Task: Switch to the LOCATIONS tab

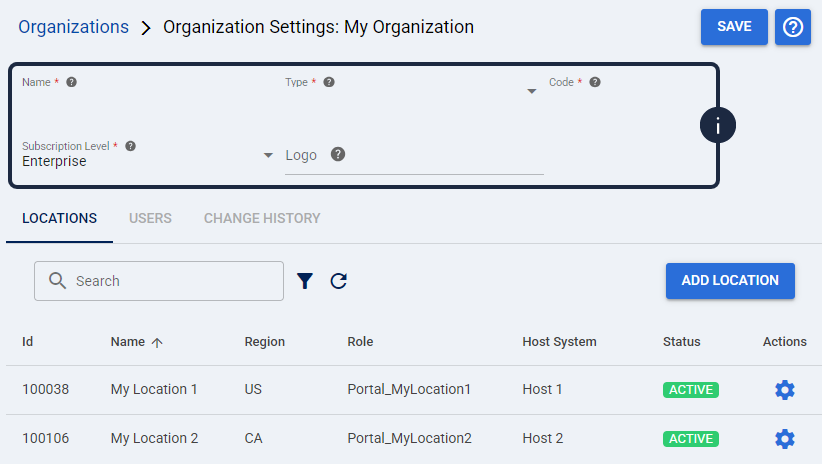Action: (x=59, y=219)
